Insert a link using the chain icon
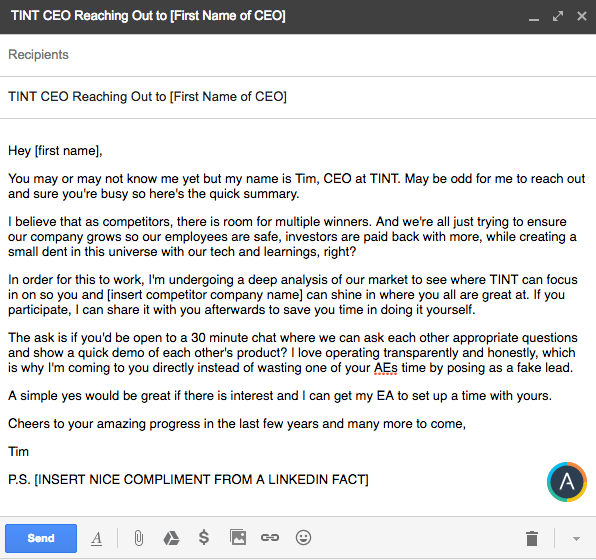 [x=270, y=538]
